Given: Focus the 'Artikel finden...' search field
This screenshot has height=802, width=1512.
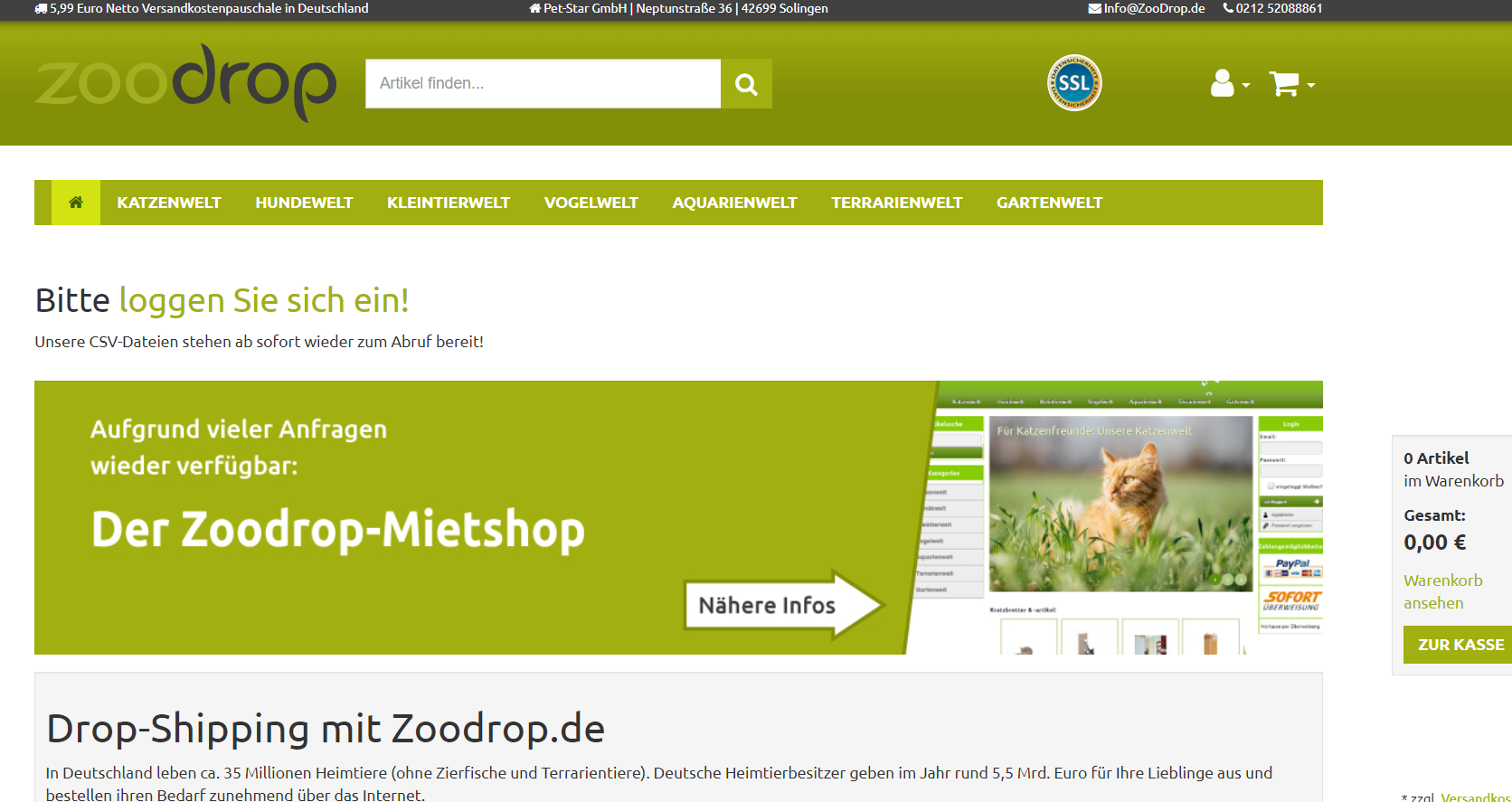Looking at the screenshot, I should (x=543, y=83).
